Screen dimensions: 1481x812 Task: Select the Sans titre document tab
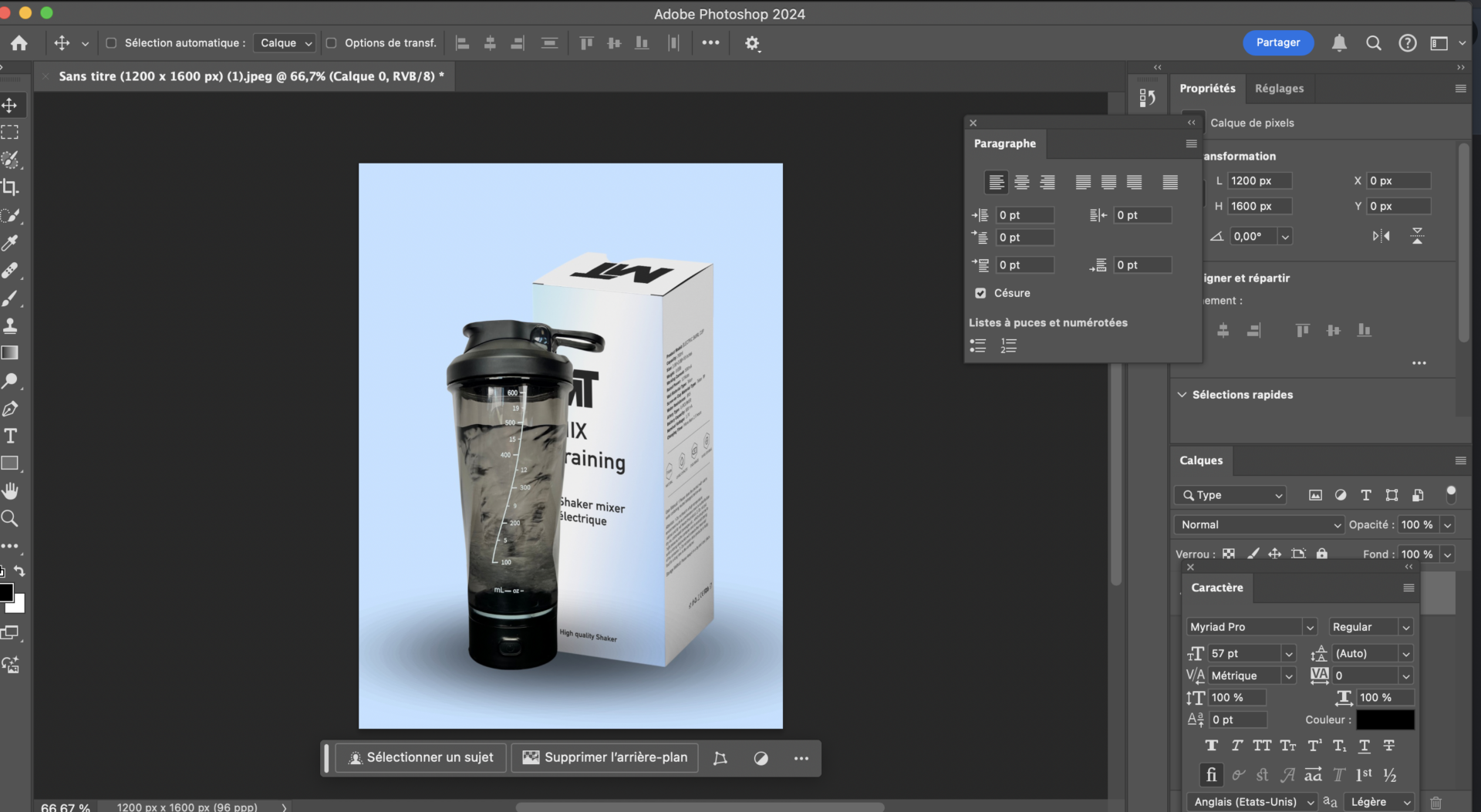click(x=251, y=76)
